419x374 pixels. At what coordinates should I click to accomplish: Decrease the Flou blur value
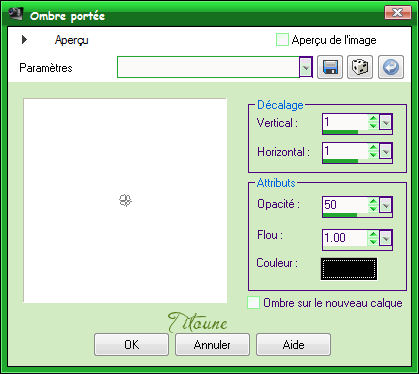point(373,242)
